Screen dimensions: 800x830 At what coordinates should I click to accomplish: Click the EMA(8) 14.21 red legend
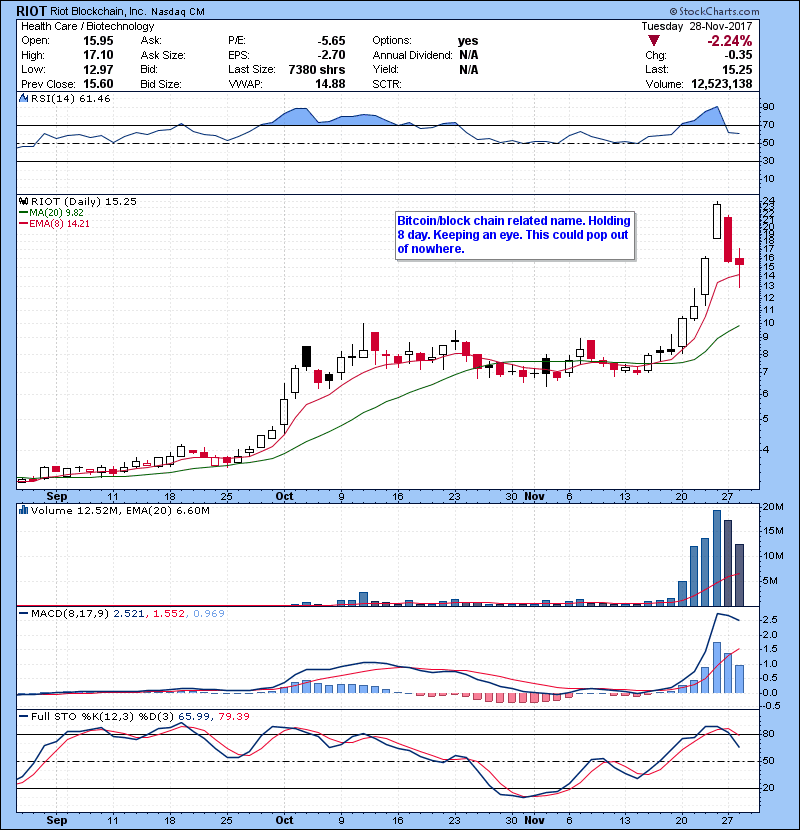(x=59, y=224)
